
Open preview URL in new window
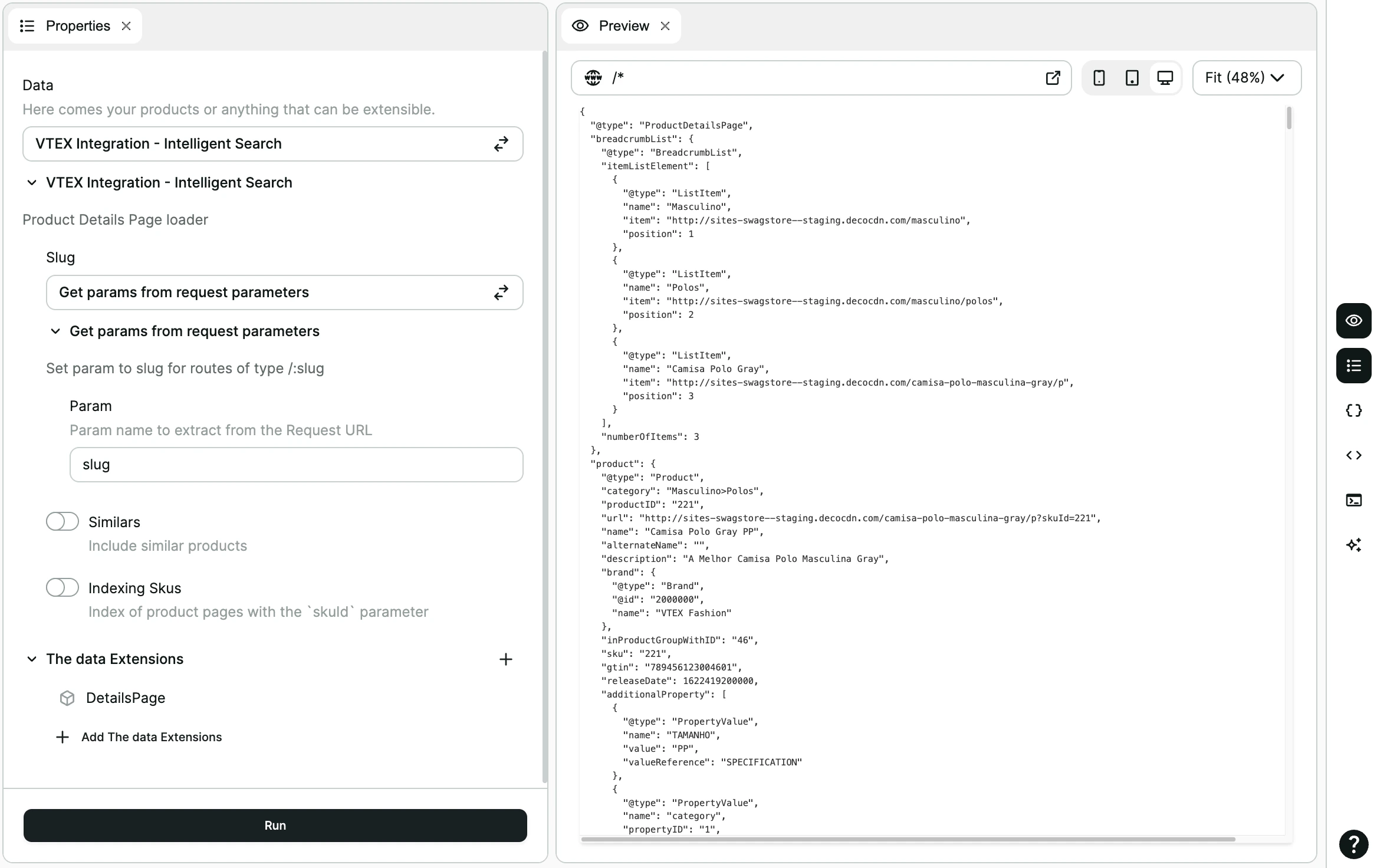[x=1053, y=78]
